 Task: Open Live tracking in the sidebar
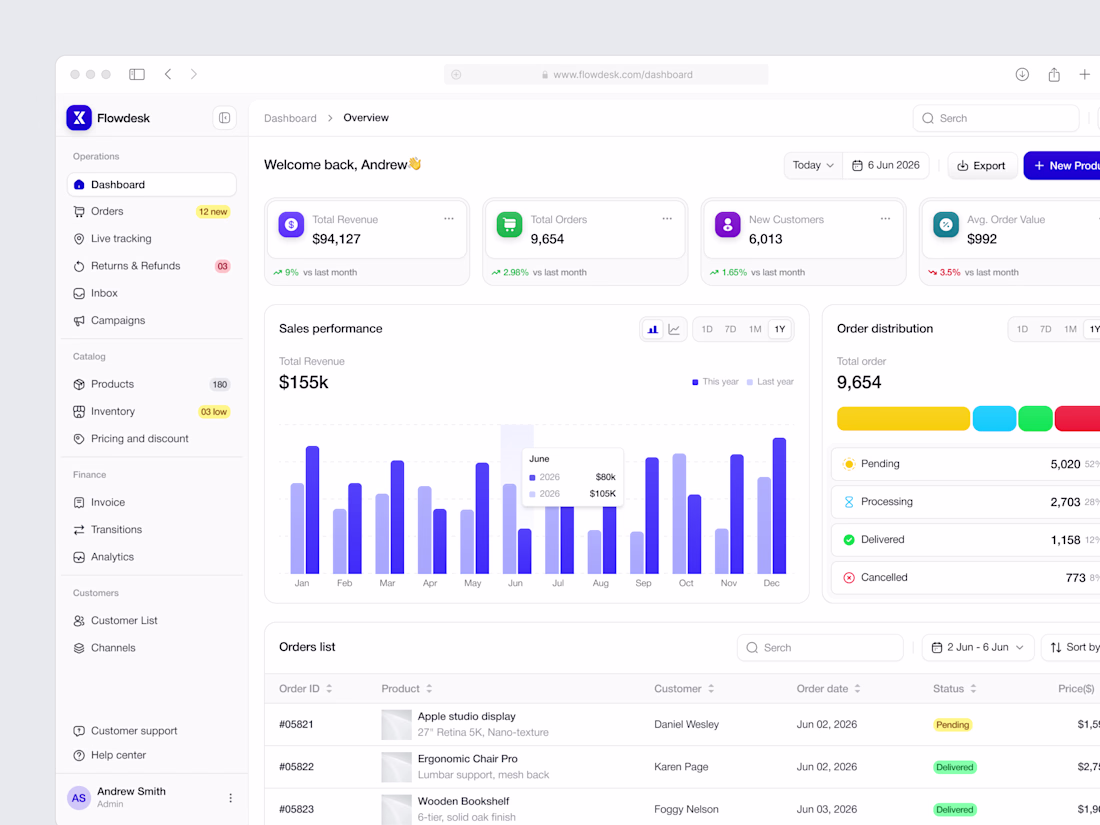(x=152, y=239)
